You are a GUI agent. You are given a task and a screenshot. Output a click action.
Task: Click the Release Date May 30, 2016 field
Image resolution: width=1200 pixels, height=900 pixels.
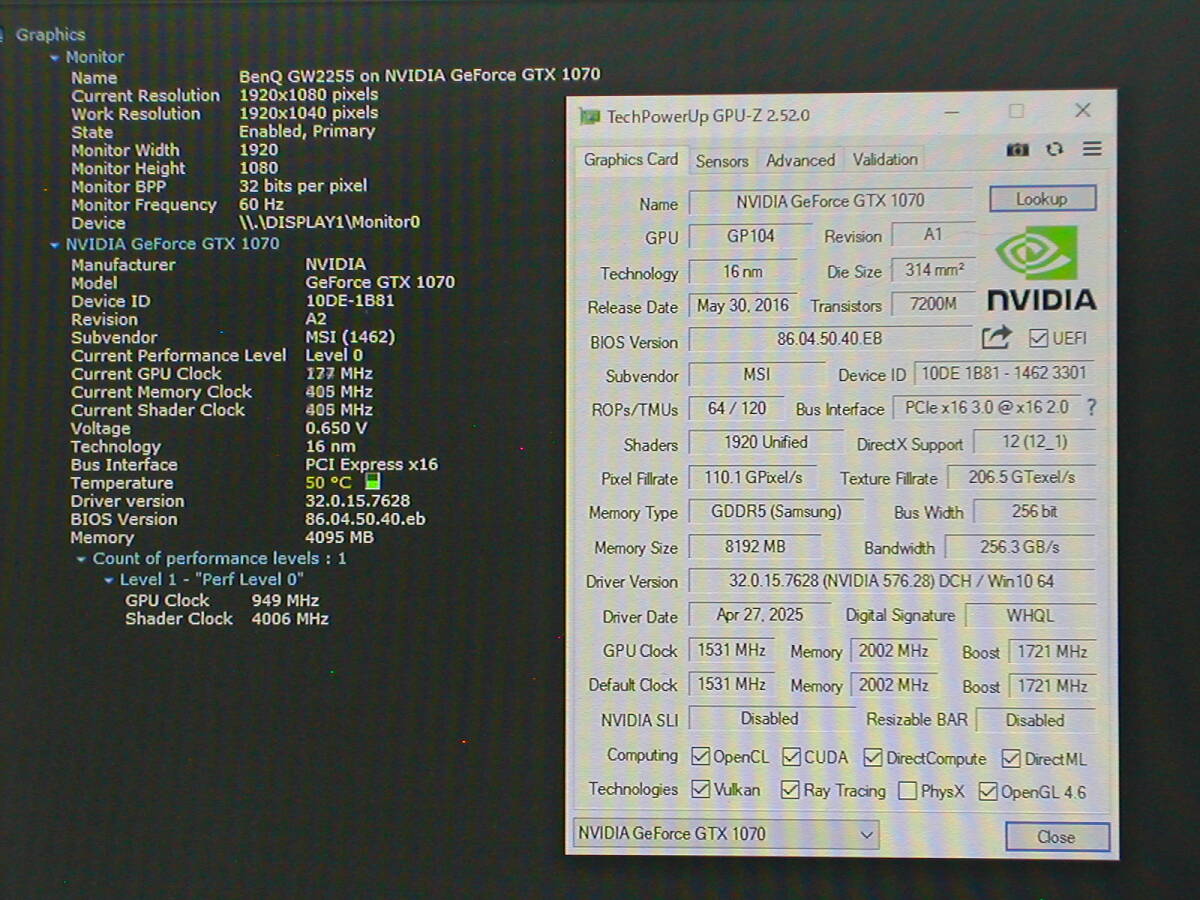coord(743,306)
